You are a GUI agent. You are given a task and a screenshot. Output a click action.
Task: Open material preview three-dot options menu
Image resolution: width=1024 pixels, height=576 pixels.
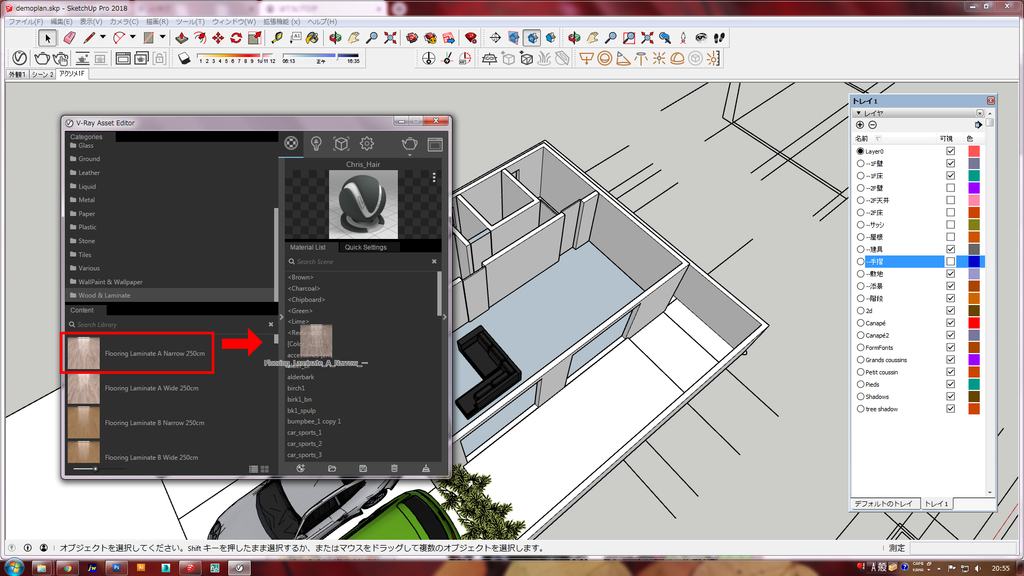(x=434, y=177)
